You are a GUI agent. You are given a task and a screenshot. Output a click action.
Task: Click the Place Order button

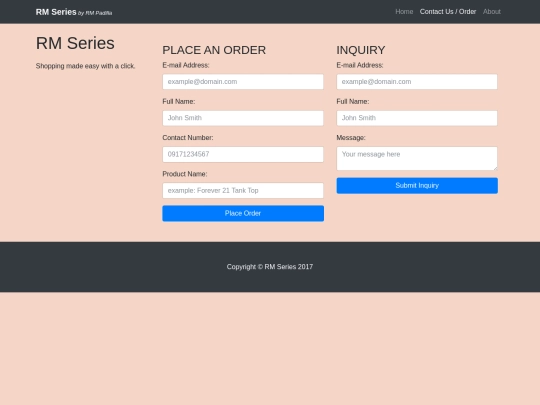(243, 213)
